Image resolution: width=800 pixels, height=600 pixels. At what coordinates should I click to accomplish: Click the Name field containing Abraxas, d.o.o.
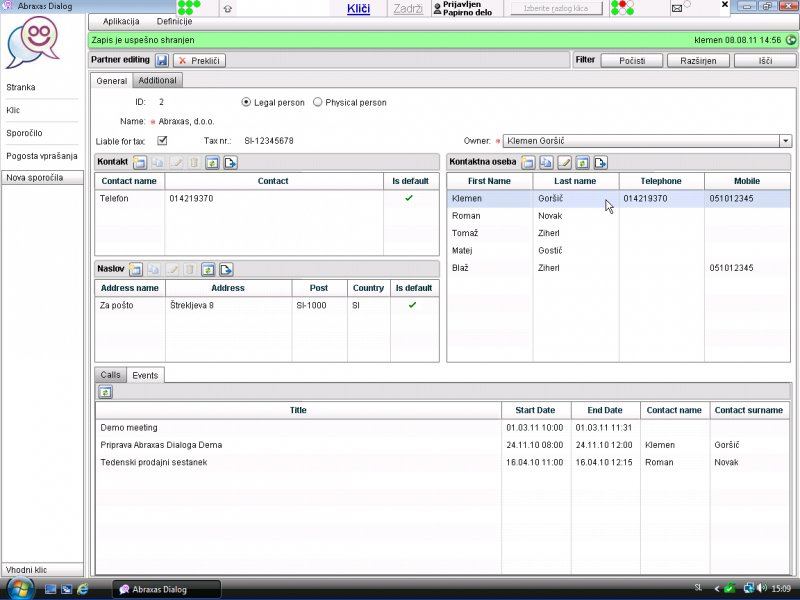pos(186,121)
